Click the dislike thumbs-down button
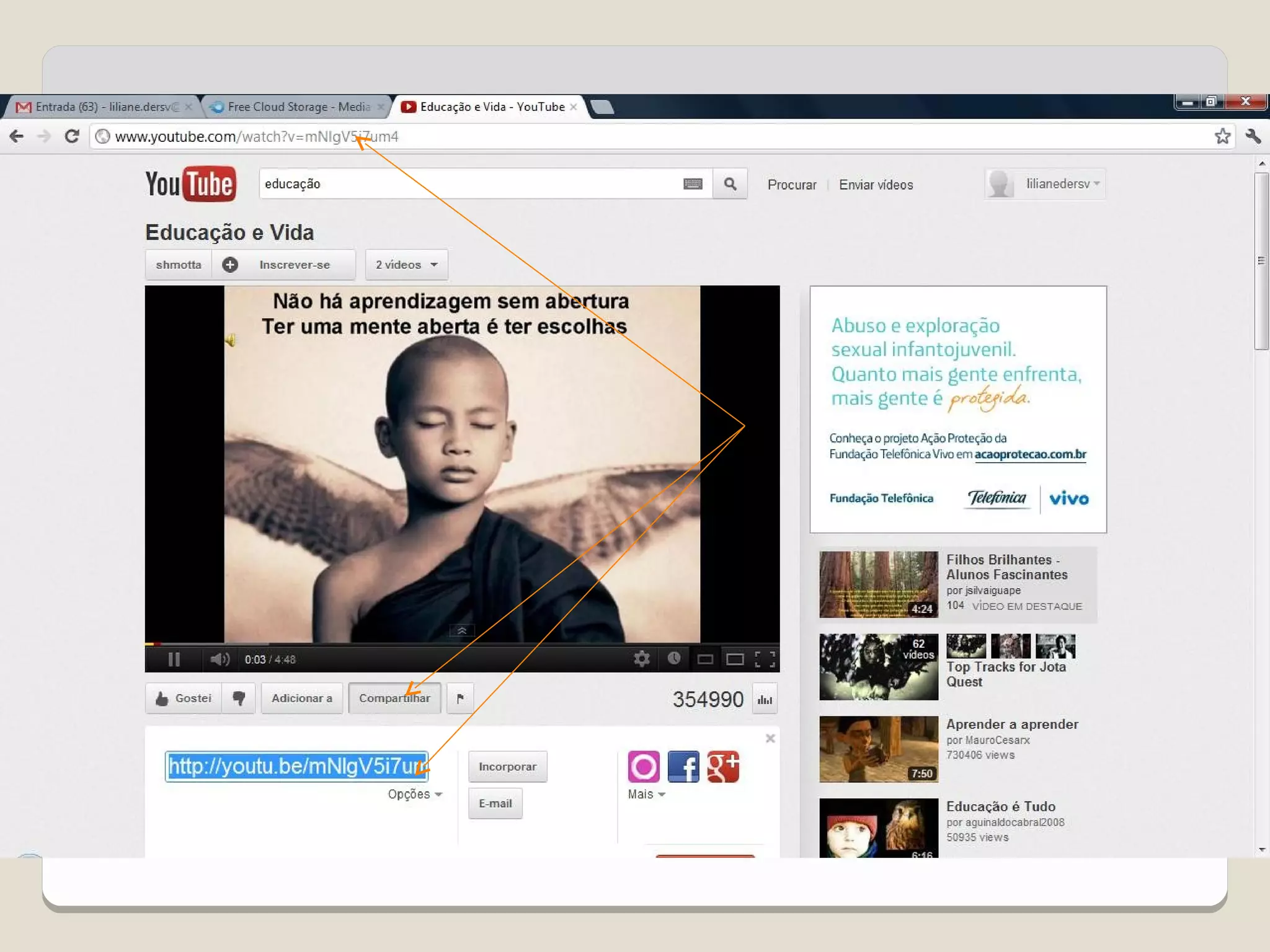 (239, 699)
